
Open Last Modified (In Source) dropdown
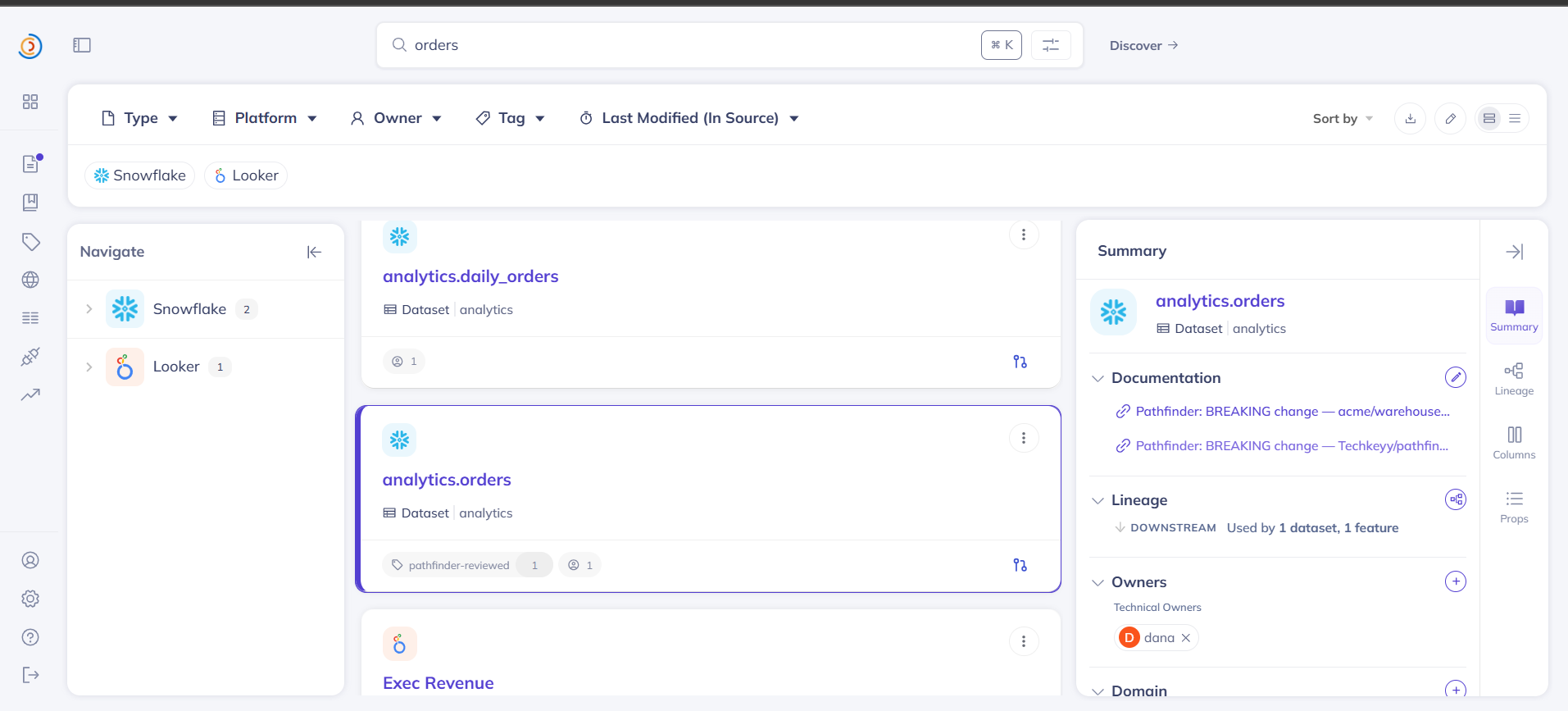[x=689, y=118]
